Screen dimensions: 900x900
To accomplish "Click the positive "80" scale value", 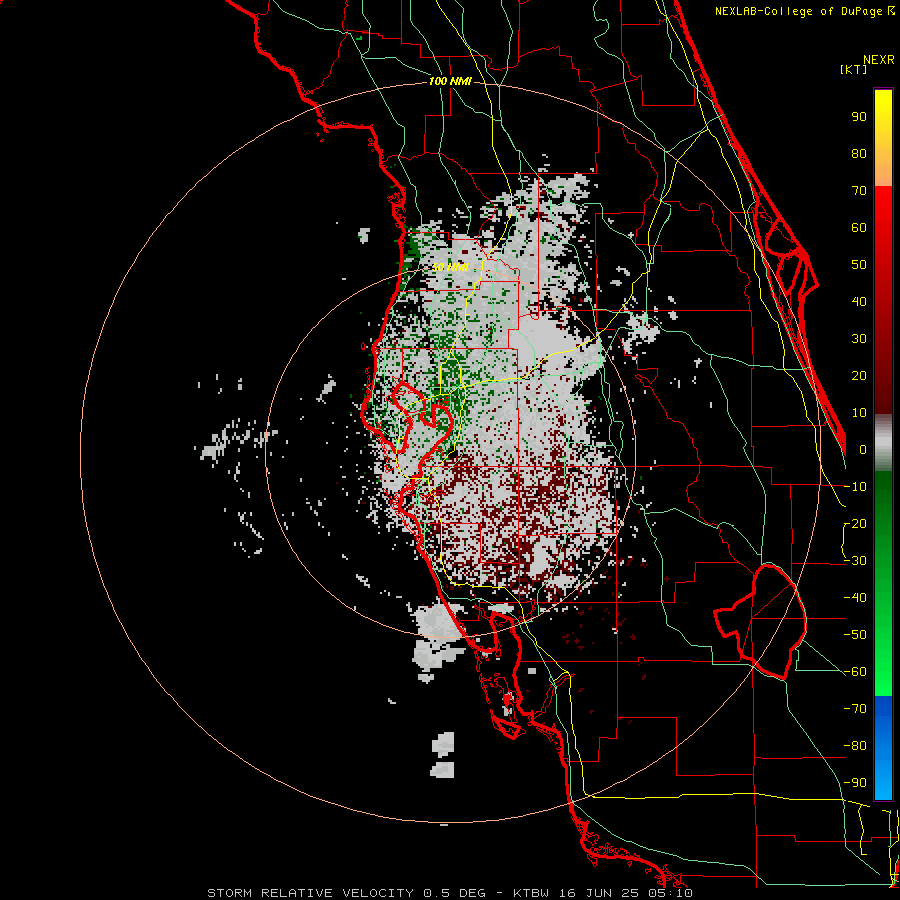I will click(859, 154).
